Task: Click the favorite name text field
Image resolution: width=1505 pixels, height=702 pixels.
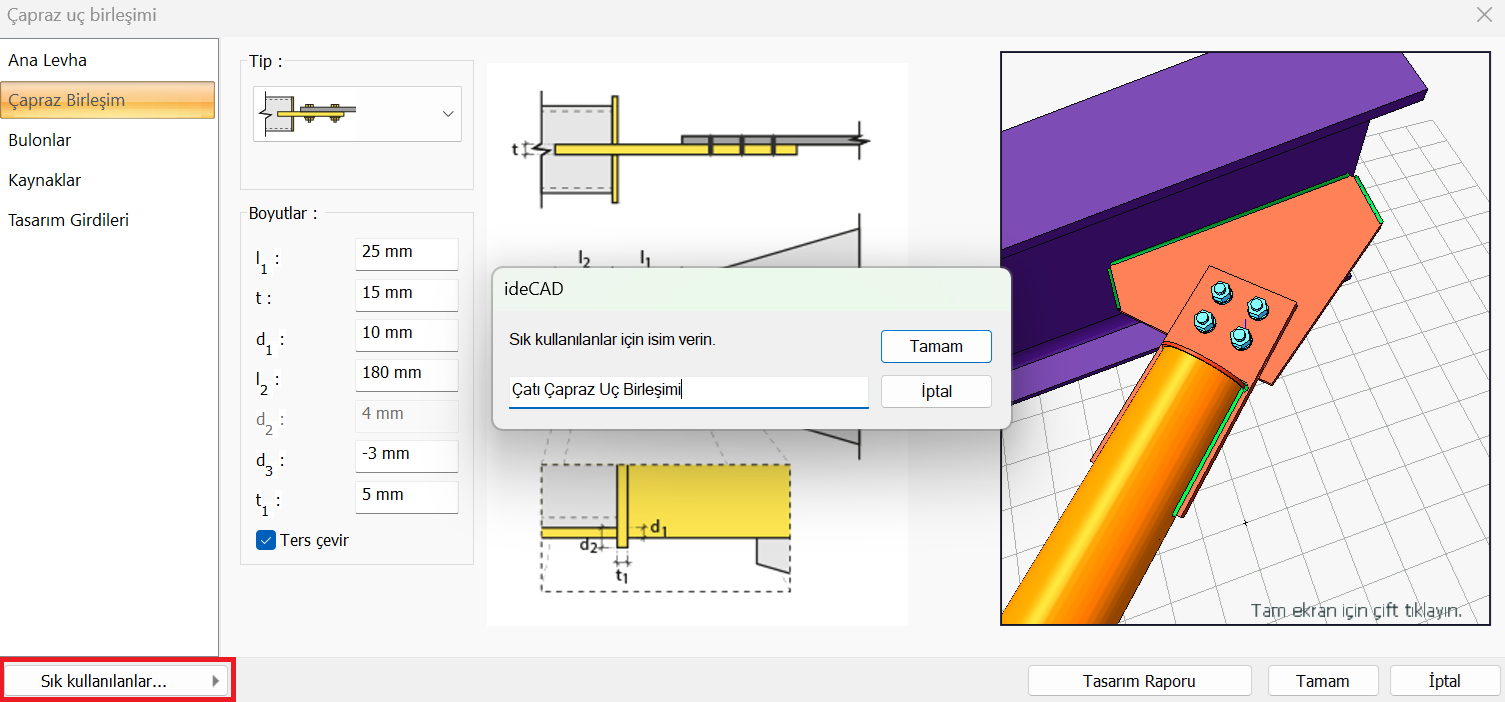Action: pos(688,391)
